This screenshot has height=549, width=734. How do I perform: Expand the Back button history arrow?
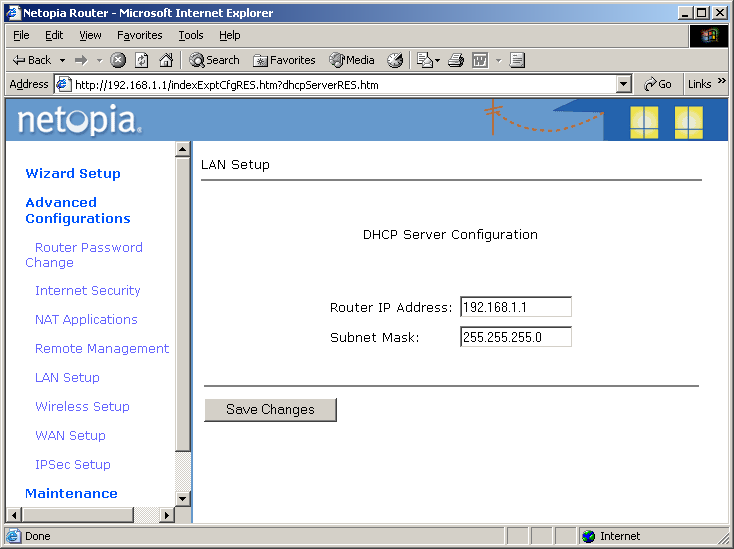pos(62,60)
